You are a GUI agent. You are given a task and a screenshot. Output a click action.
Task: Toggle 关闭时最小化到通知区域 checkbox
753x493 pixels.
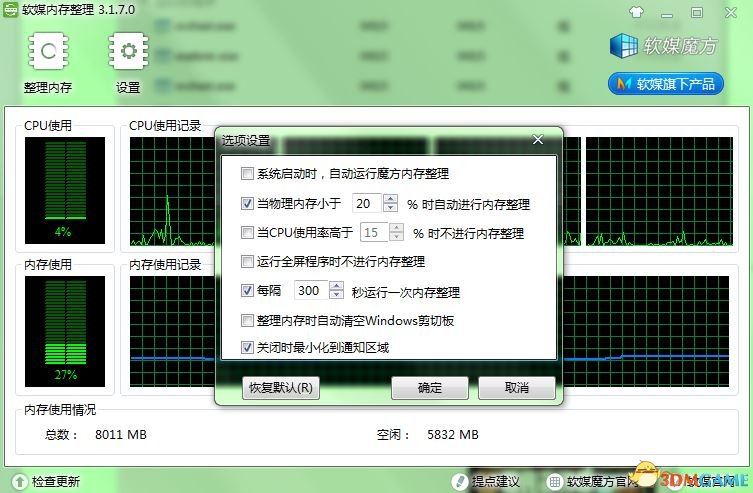coord(247,347)
